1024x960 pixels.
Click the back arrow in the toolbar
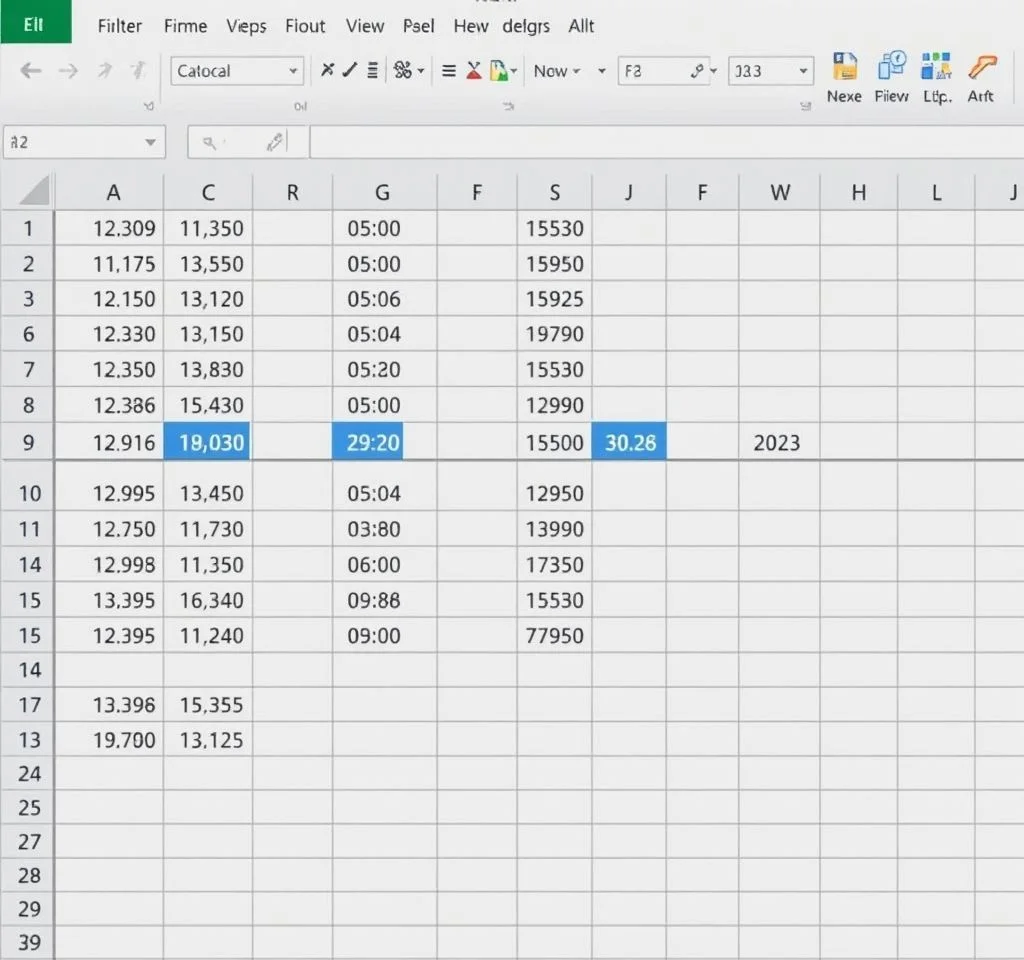coord(31,71)
